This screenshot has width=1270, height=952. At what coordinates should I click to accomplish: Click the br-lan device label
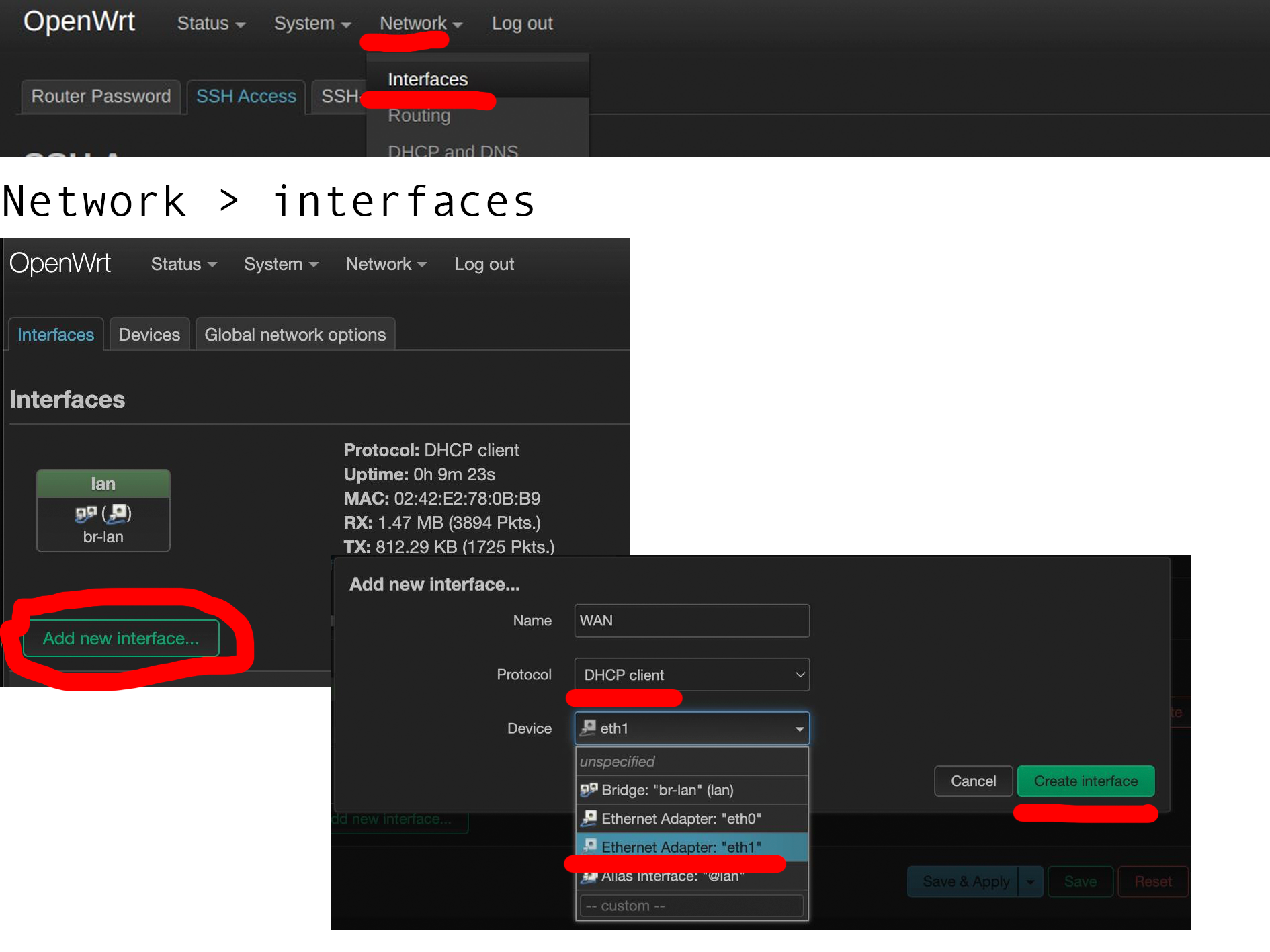103,537
